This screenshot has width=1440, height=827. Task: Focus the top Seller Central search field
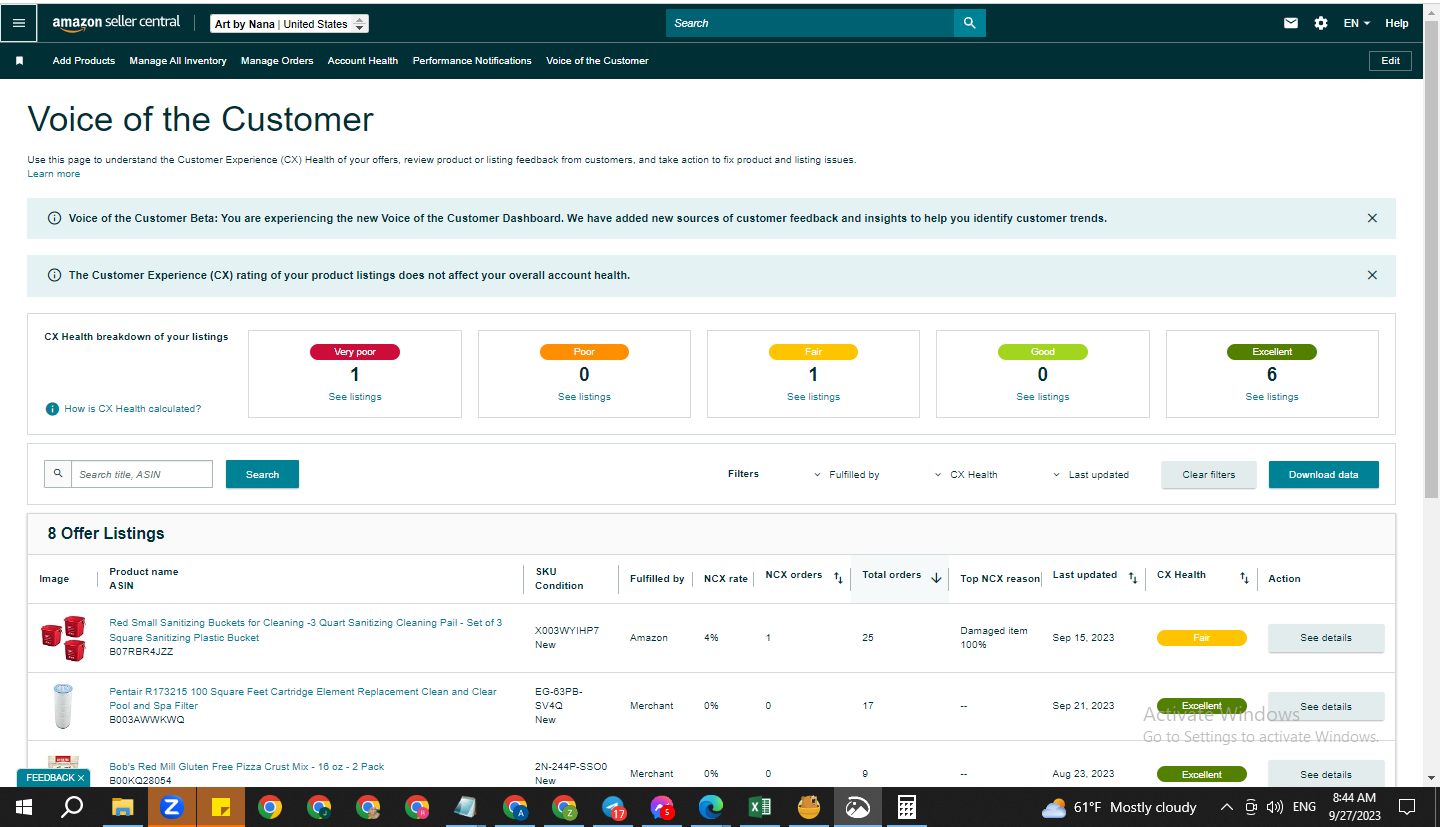(810, 23)
